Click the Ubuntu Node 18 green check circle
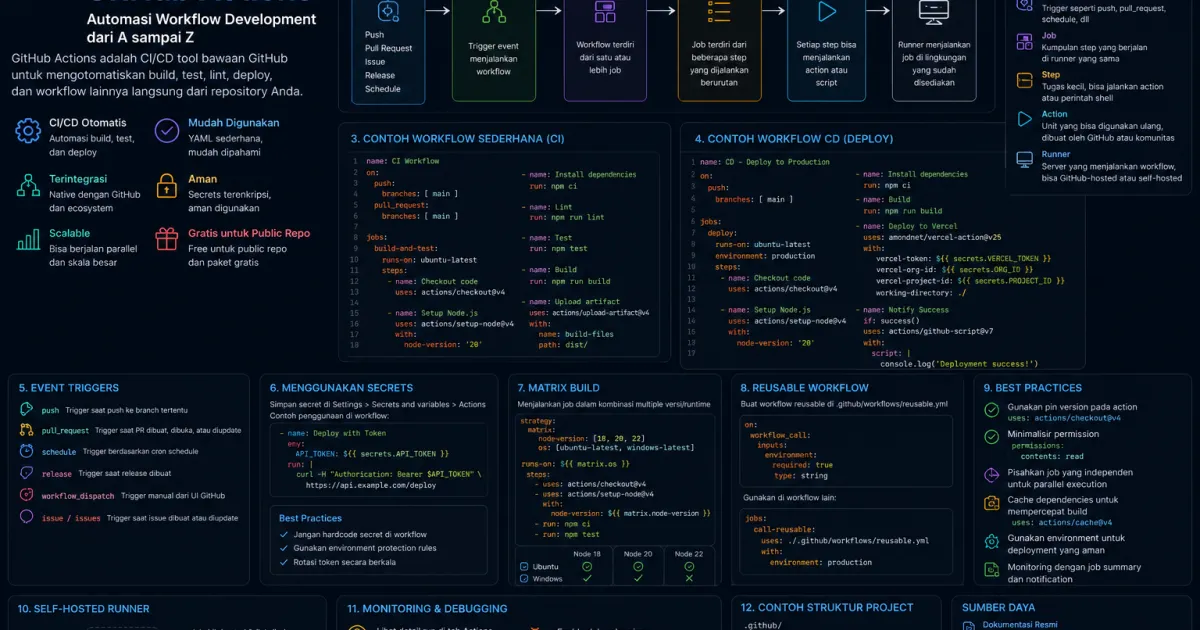 [x=587, y=567]
